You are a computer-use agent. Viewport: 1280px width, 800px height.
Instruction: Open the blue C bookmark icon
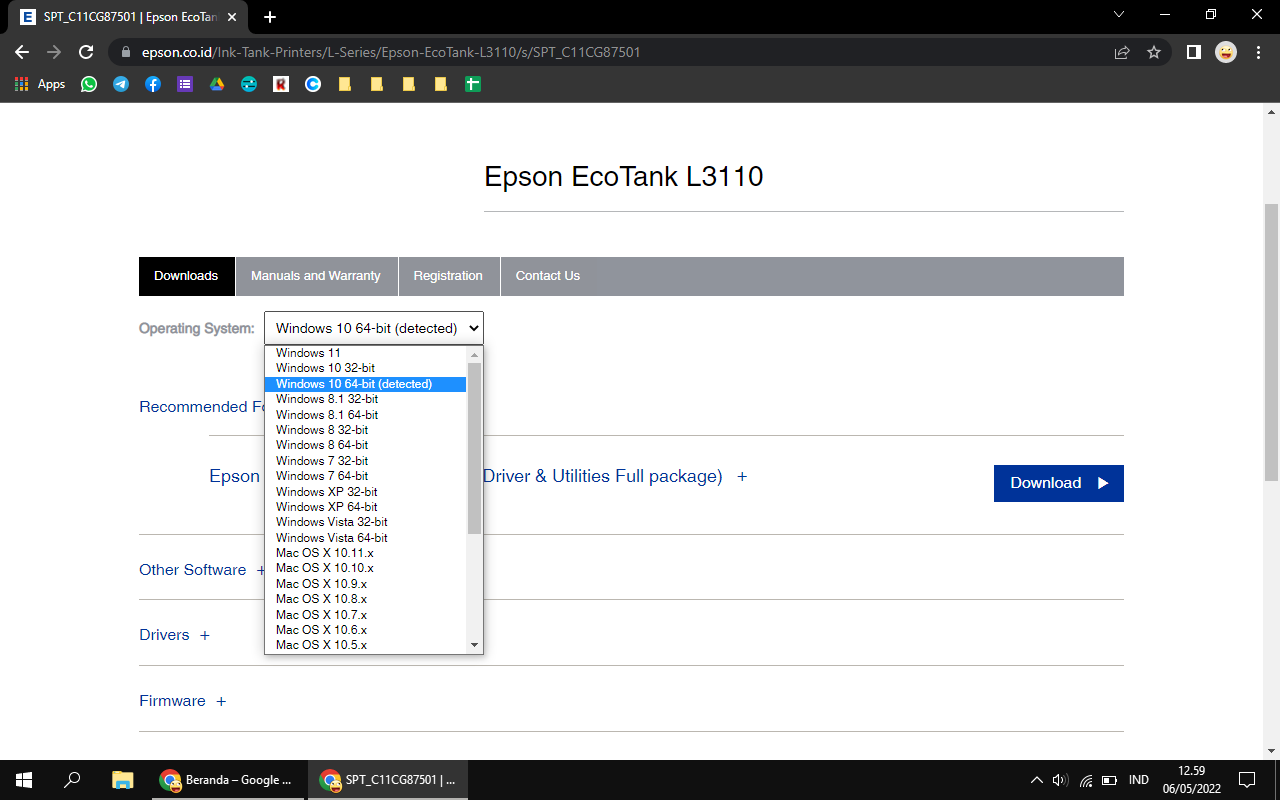coord(313,85)
